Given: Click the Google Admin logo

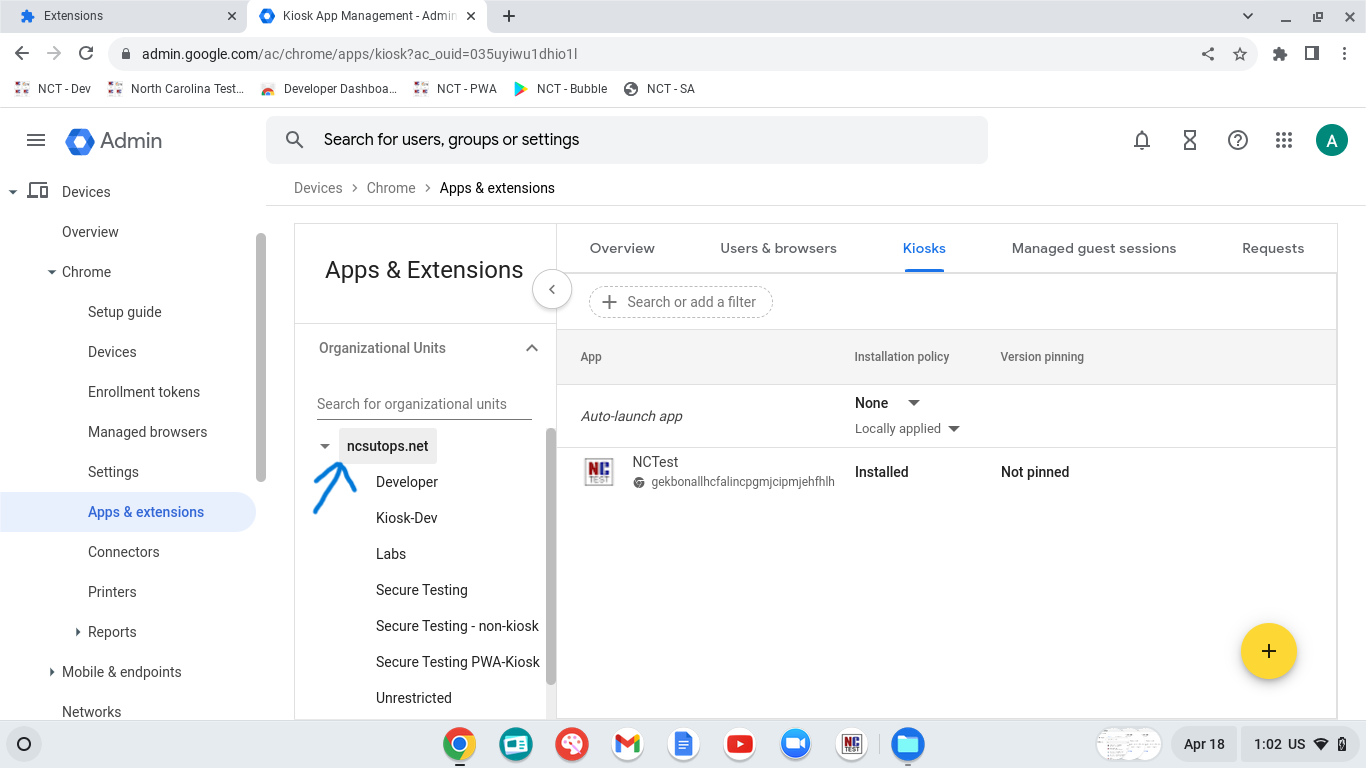Looking at the screenshot, I should 114,141.
